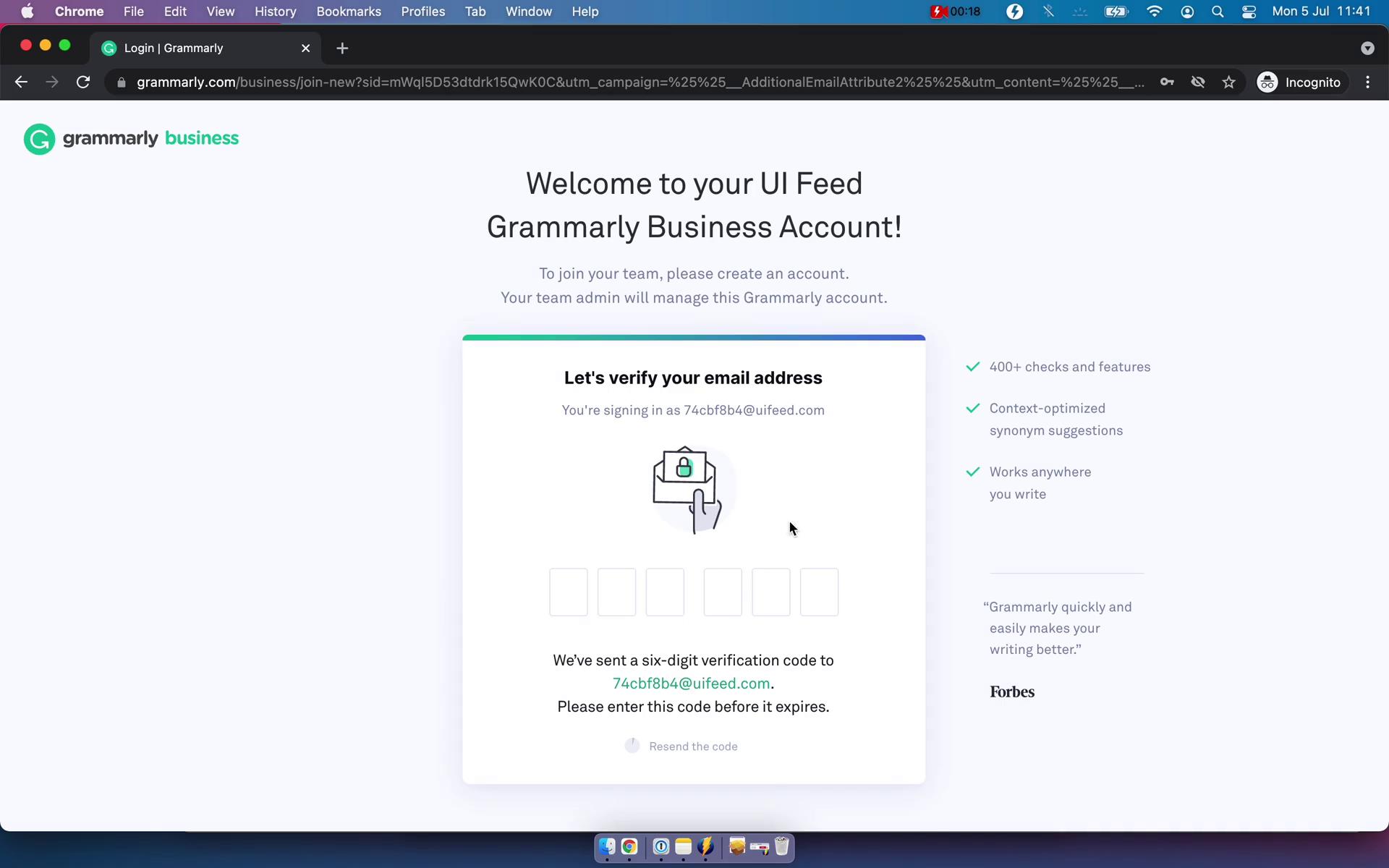Open Spotlight search
Image resolution: width=1389 pixels, height=868 pixels.
pyautogui.click(x=1218, y=12)
